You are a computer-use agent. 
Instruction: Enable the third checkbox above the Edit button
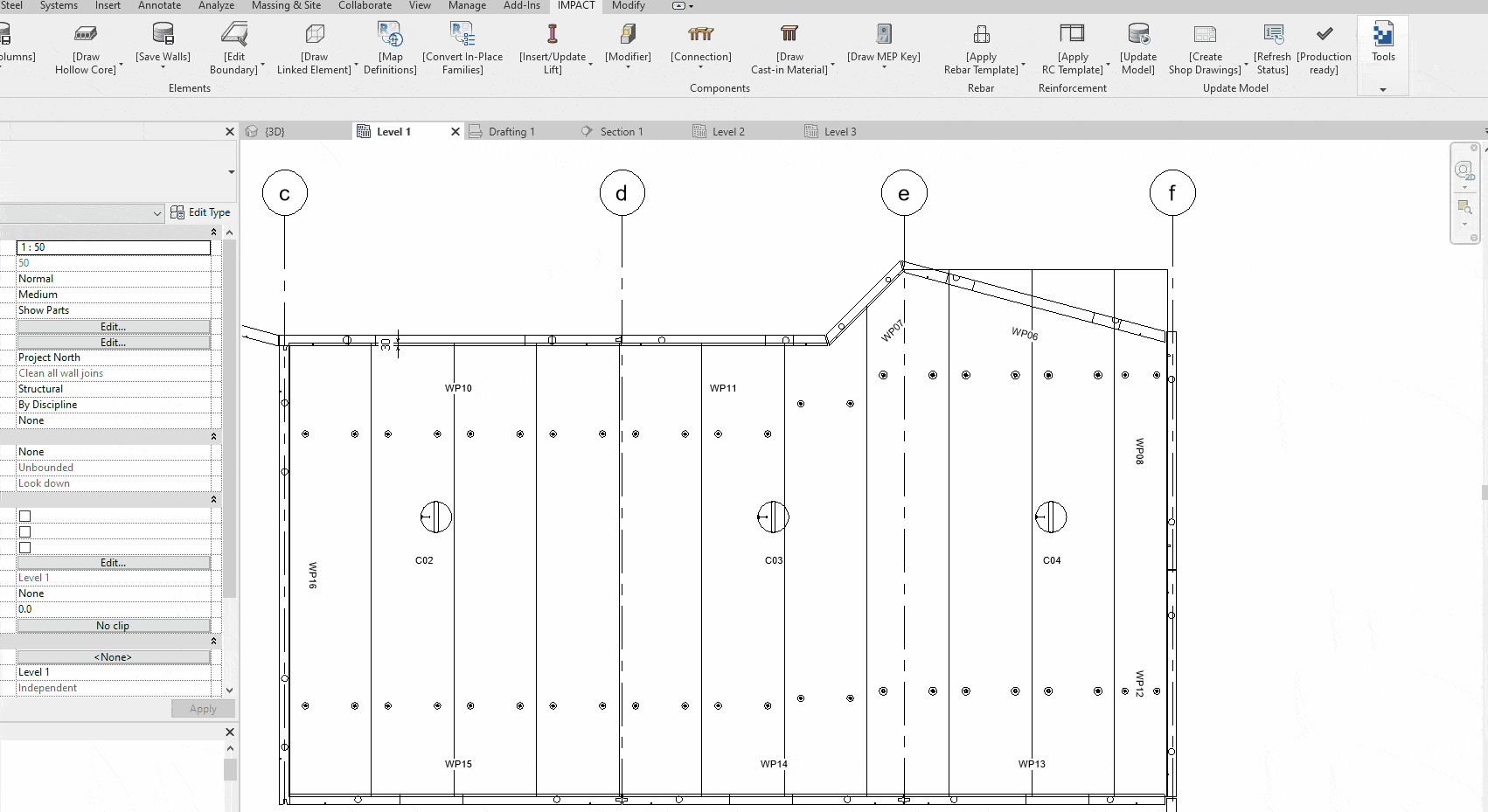(25, 548)
